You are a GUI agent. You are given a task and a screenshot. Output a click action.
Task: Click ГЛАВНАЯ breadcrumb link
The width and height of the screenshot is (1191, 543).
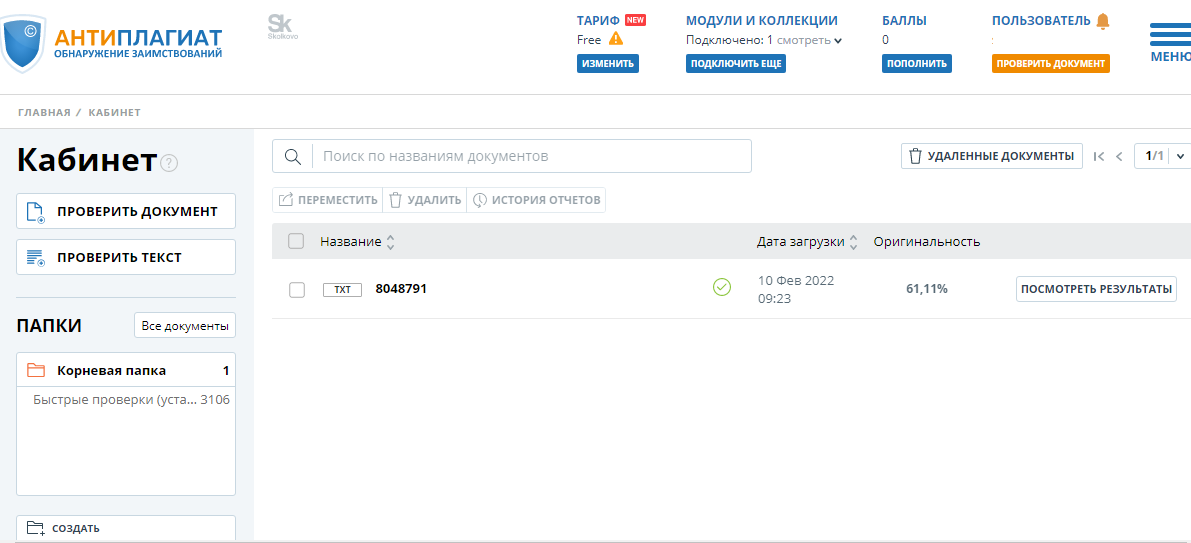point(44,112)
